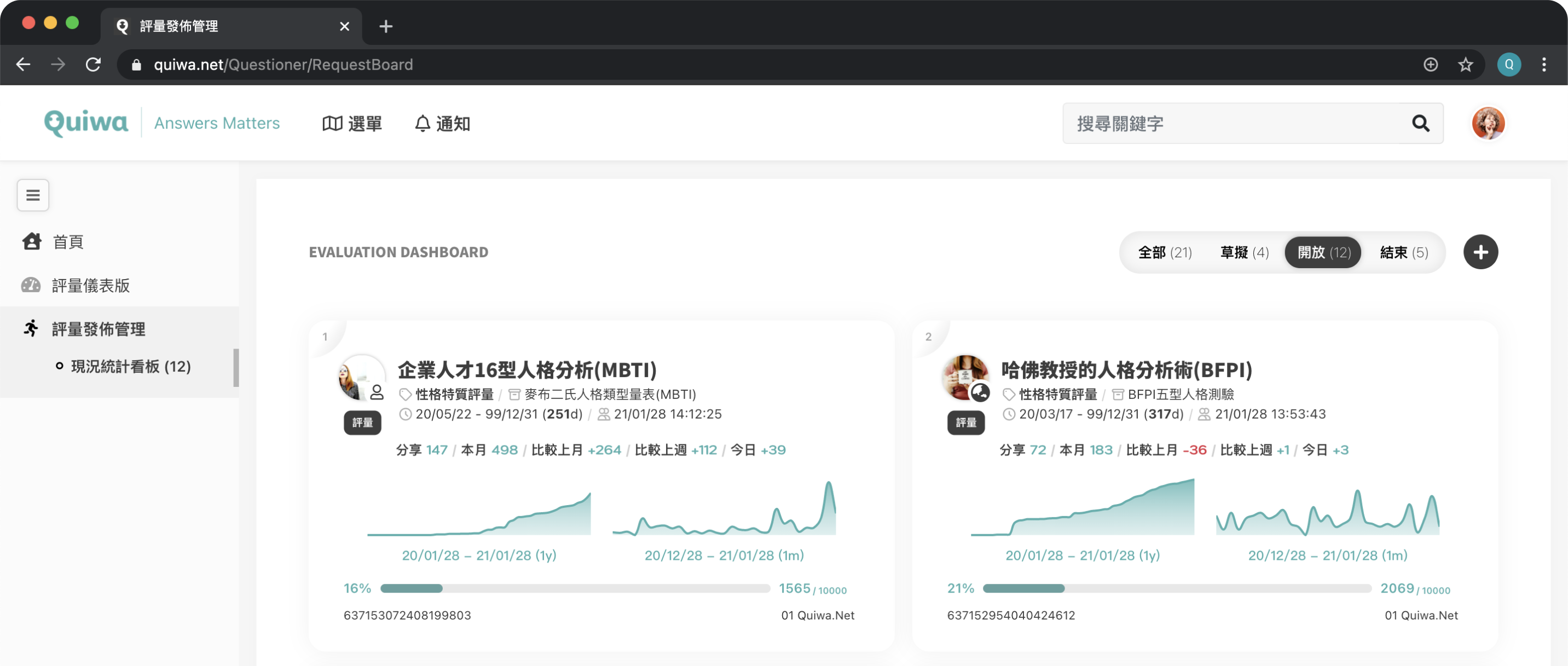1568x666 pixels.
Task: Click the MBTI card avatar thumbnail
Action: (x=362, y=378)
